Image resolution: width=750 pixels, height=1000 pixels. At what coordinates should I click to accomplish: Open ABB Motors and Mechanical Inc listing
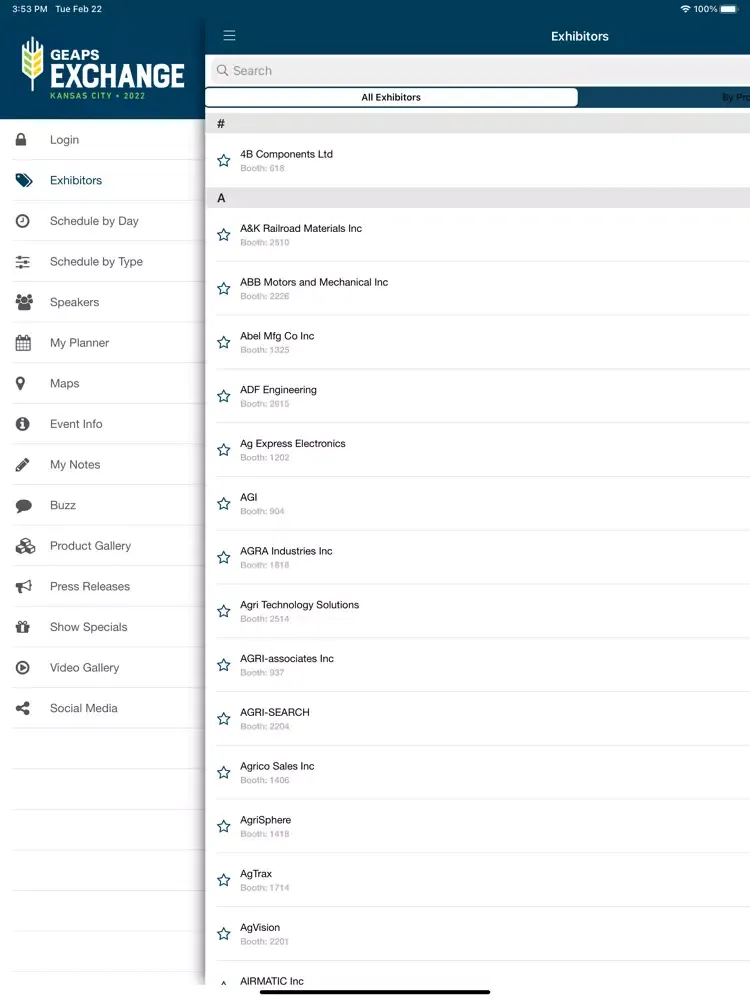(x=478, y=288)
